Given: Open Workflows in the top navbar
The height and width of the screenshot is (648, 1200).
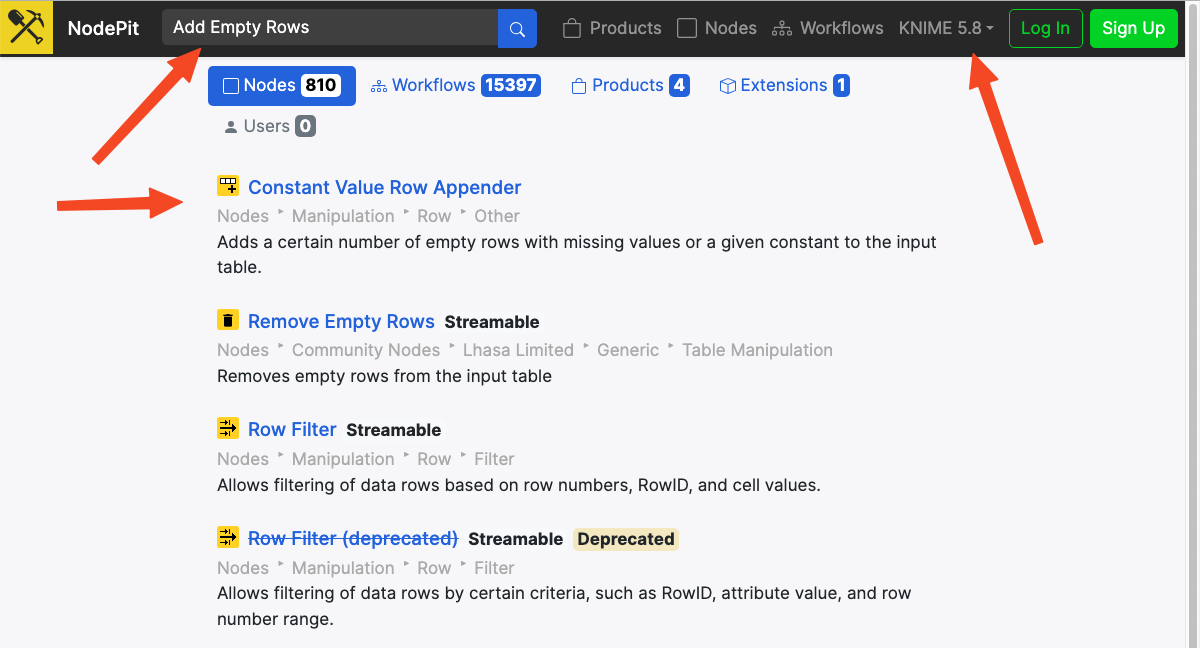Looking at the screenshot, I should pos(828,28).
